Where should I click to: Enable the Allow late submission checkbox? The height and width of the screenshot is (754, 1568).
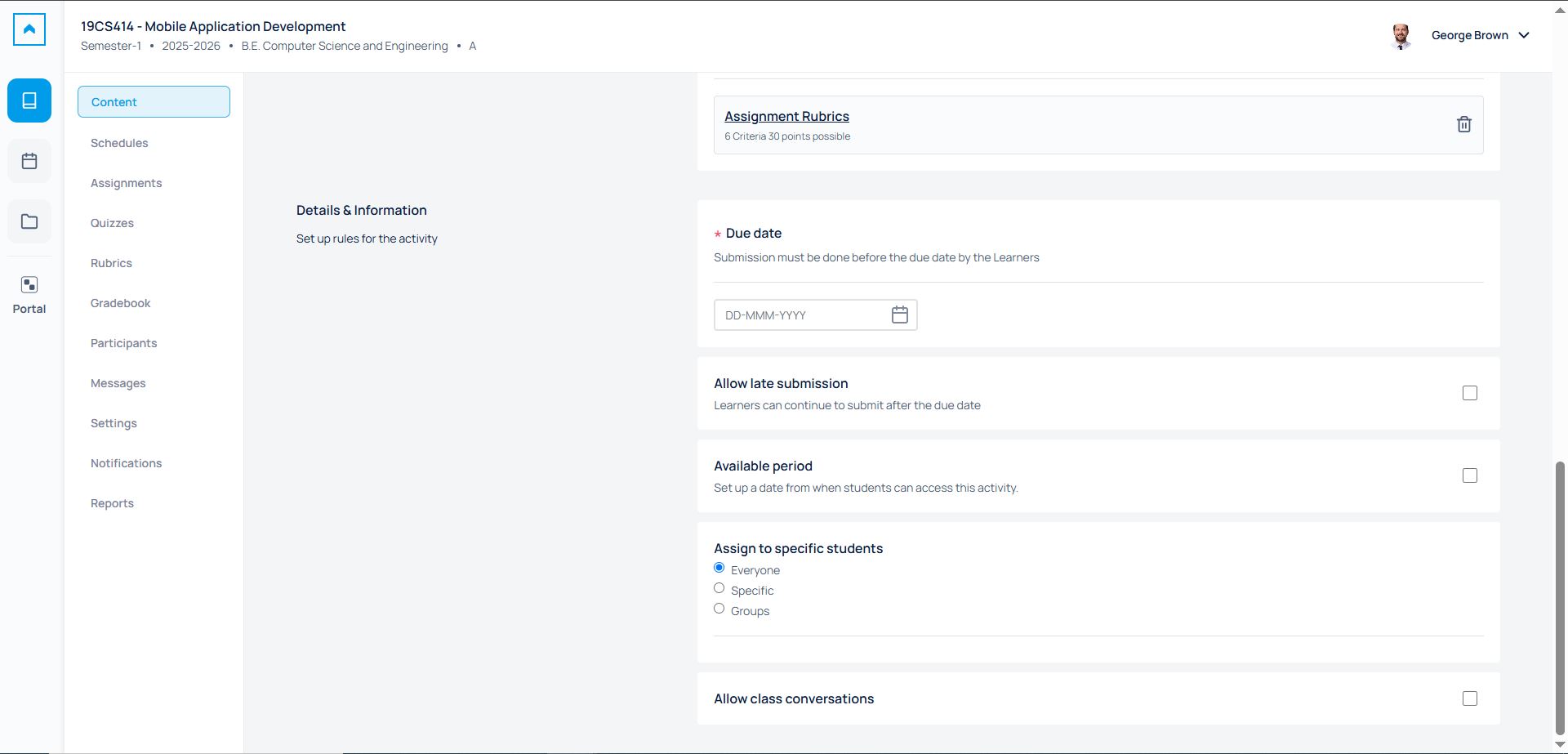1469,393
